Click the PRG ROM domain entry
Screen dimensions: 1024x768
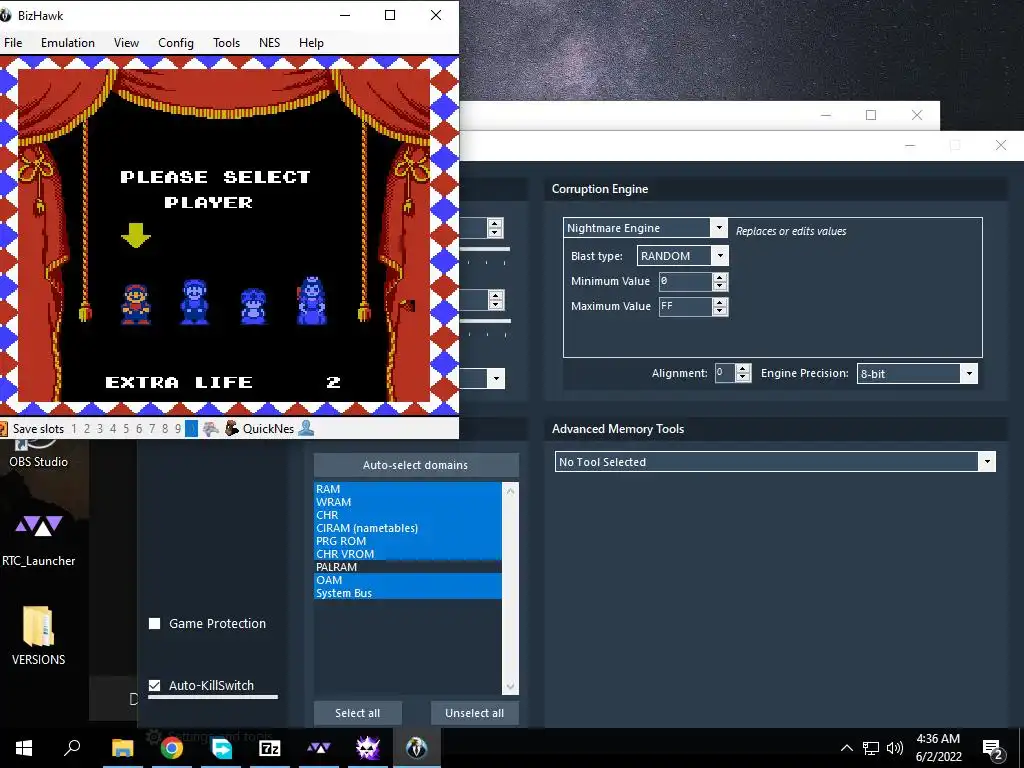pyautogui.click(x=408, y=541)
